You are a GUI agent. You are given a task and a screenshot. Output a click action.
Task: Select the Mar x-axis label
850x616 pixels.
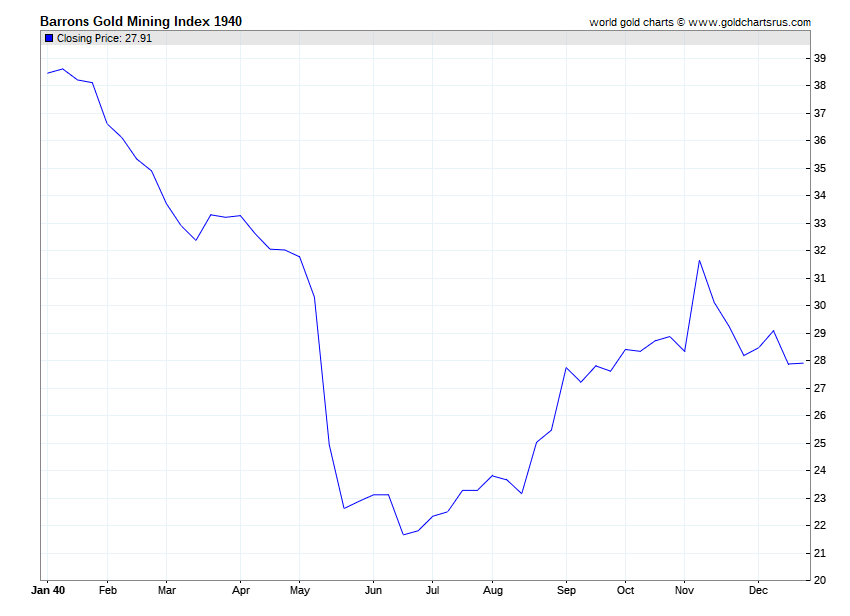pyautogui.click(x=167, y=591)
